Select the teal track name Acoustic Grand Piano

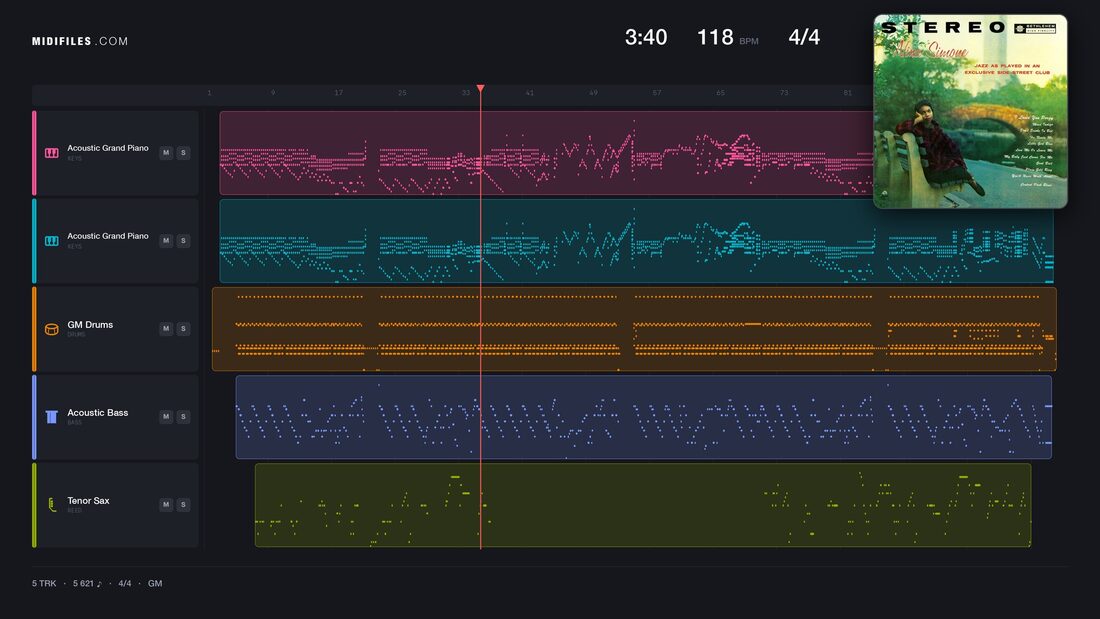pyautogui.click(x=107, y=236)
